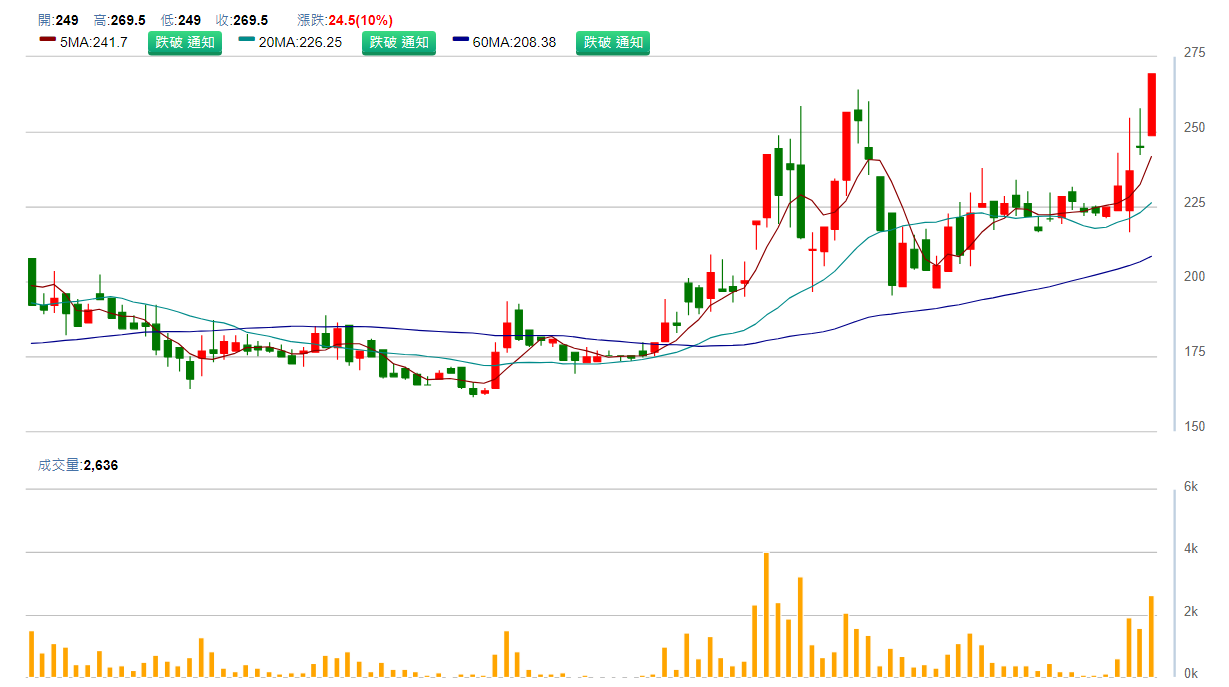Toggle the 60MA:208.38 legend label

point(514,42)
